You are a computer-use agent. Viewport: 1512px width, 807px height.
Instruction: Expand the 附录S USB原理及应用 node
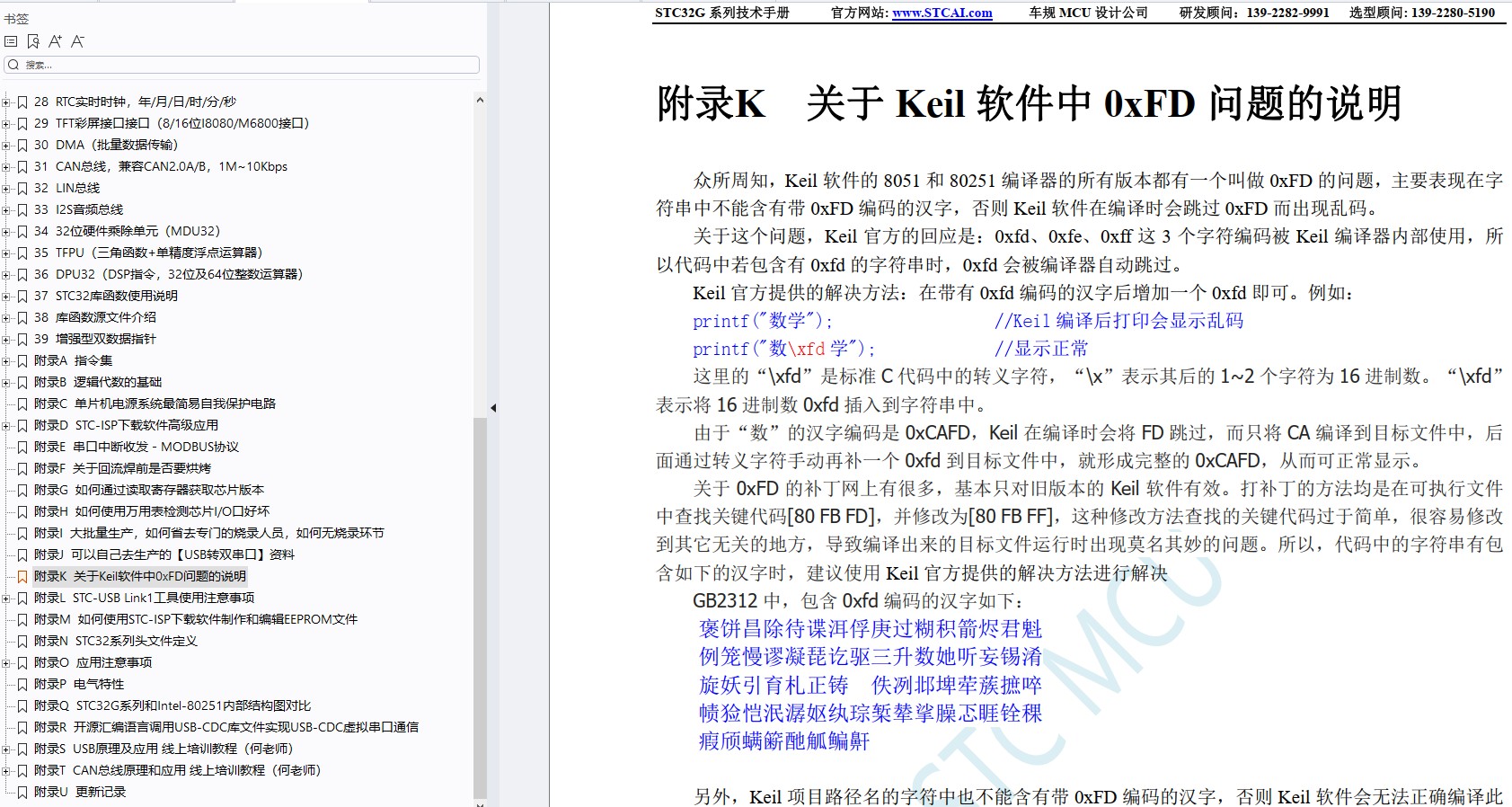(6, 749)
